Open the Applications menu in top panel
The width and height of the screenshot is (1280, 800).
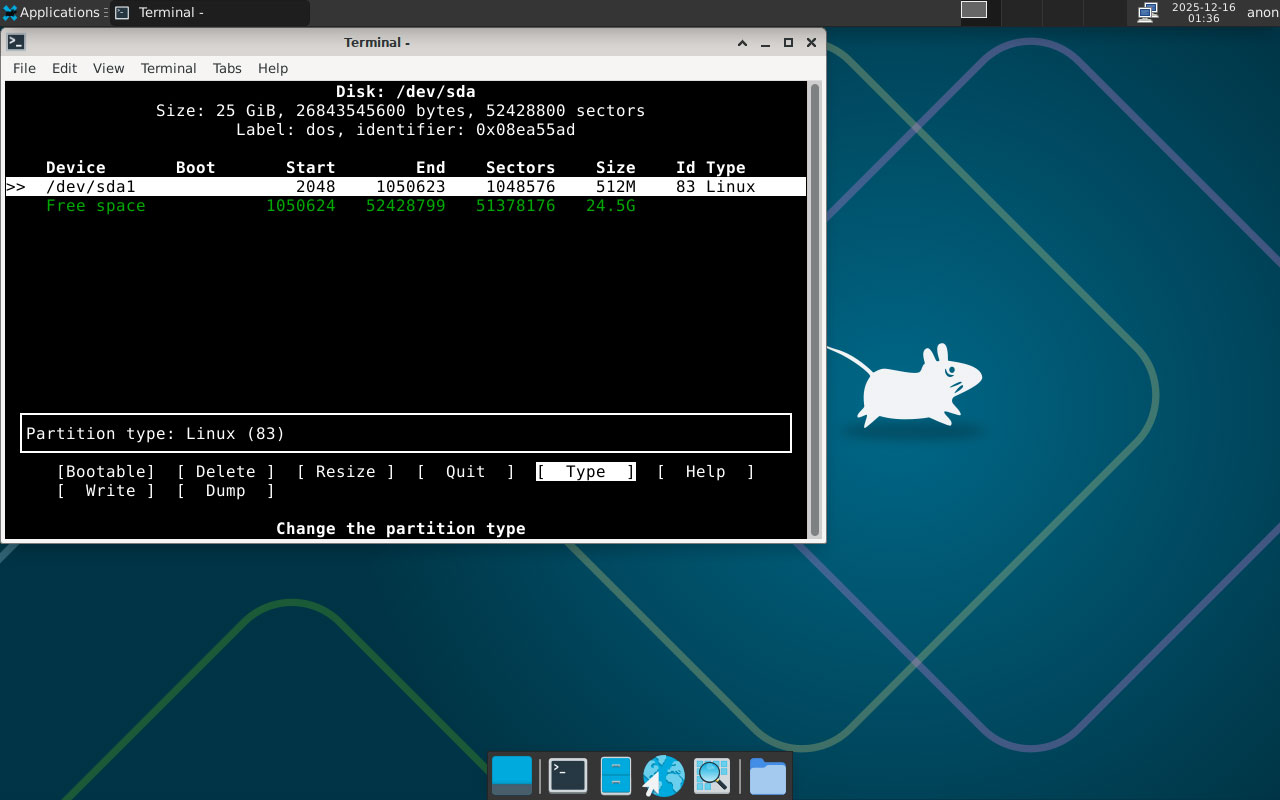pos(52,13)
